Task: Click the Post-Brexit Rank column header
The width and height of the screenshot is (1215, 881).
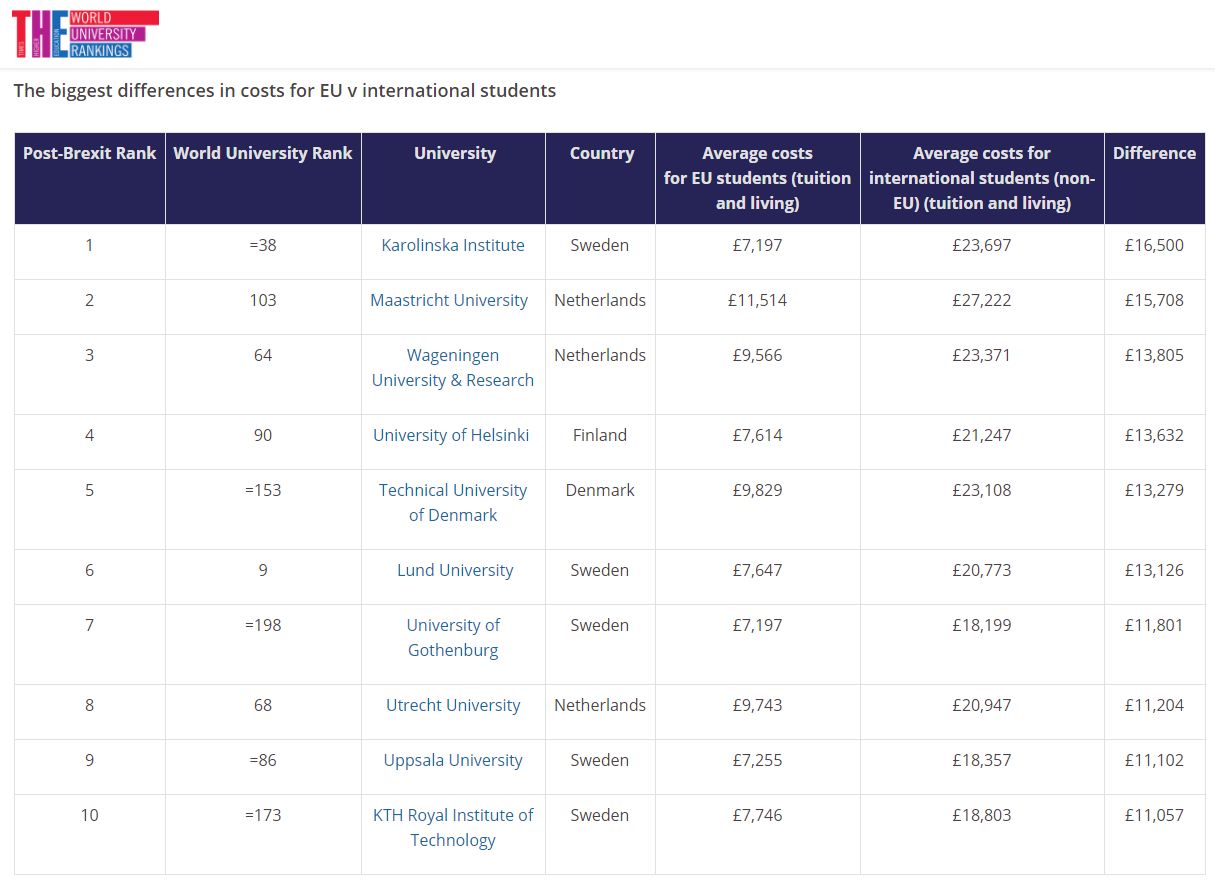Action: (x=90, y=153)
